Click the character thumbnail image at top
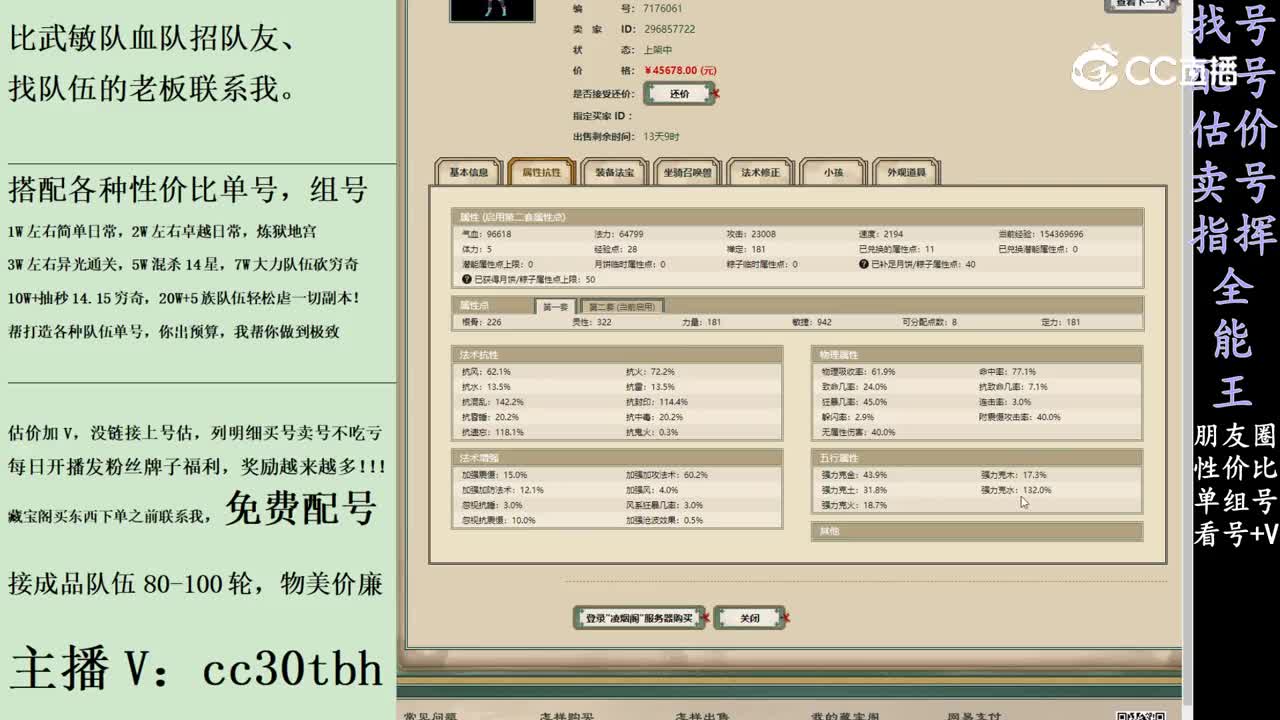 click(x=492, y=10)
